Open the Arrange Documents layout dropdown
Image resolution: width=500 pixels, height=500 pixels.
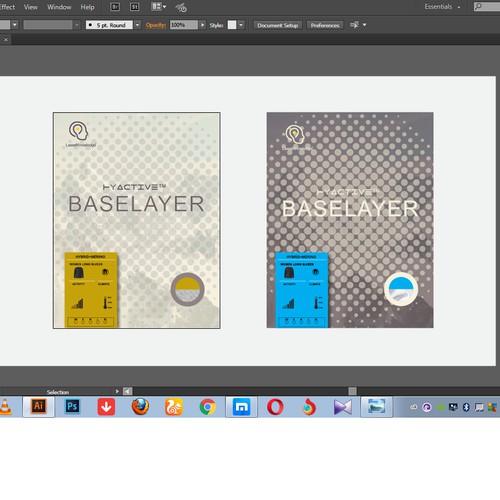[x=159, y=7]
